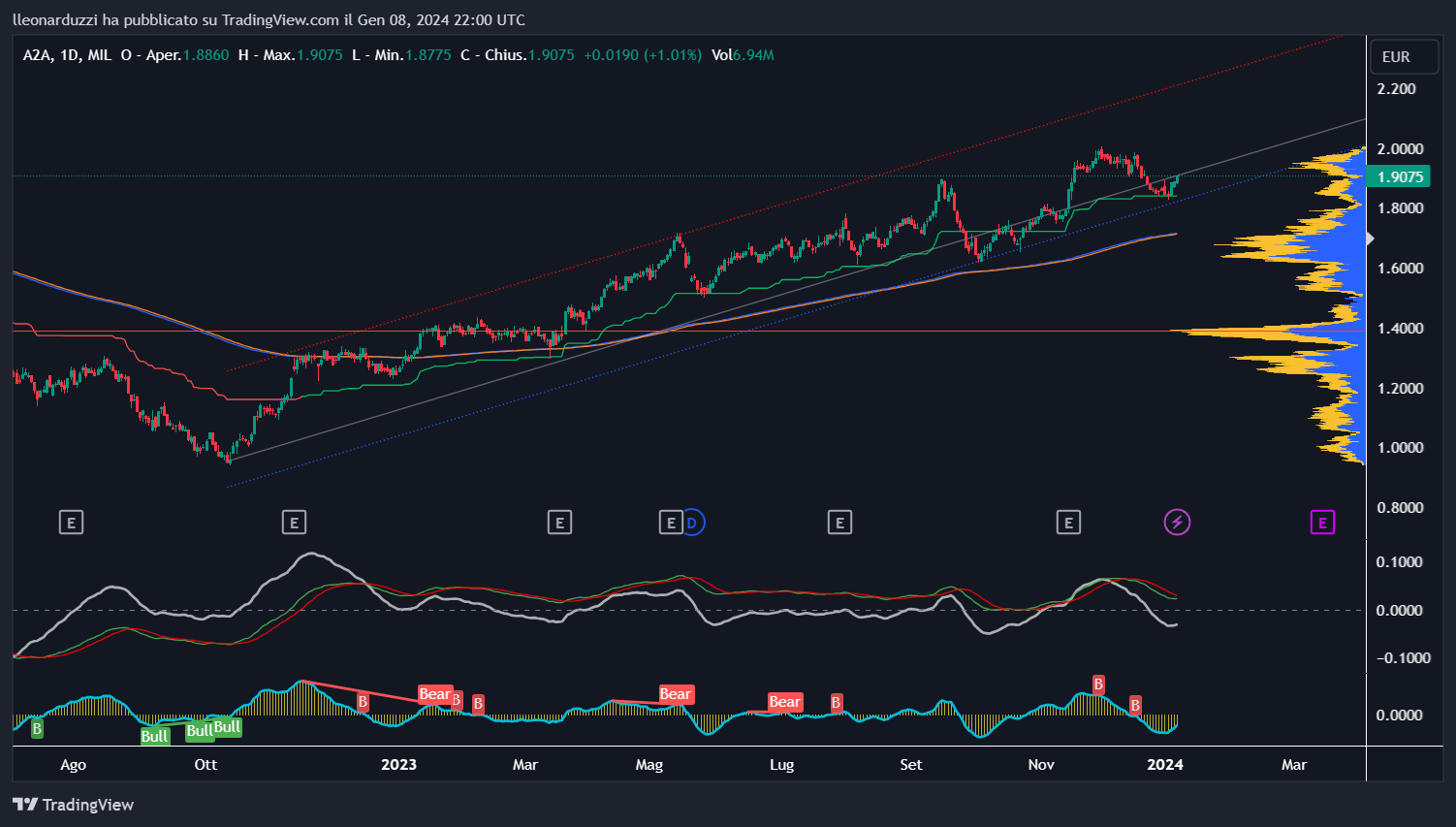Click the first green Bull label
1456x827 pixels.
click(155, 736)
